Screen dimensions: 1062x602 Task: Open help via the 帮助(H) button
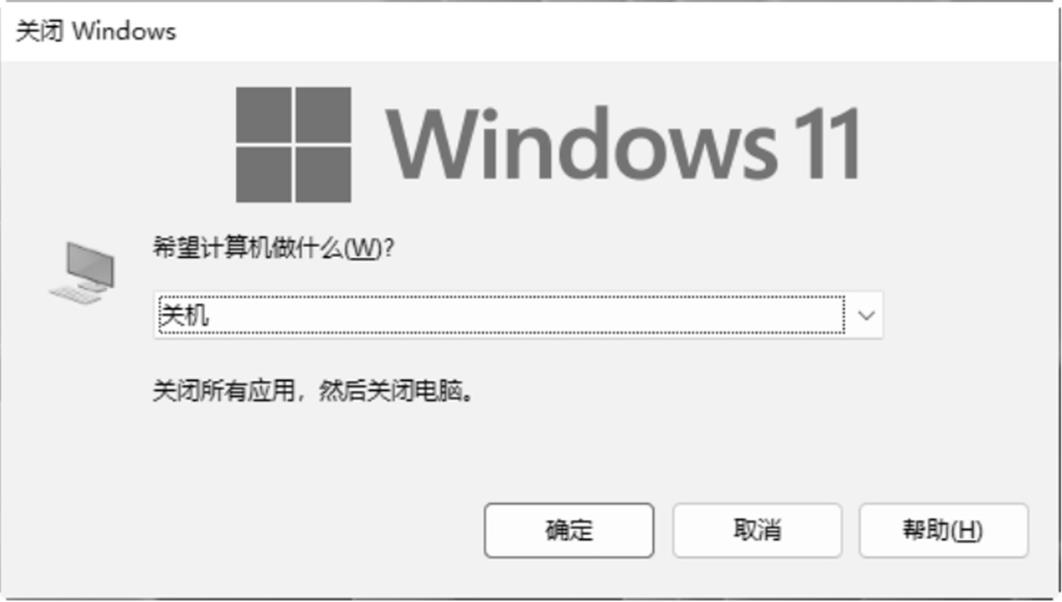pos(943,530)
